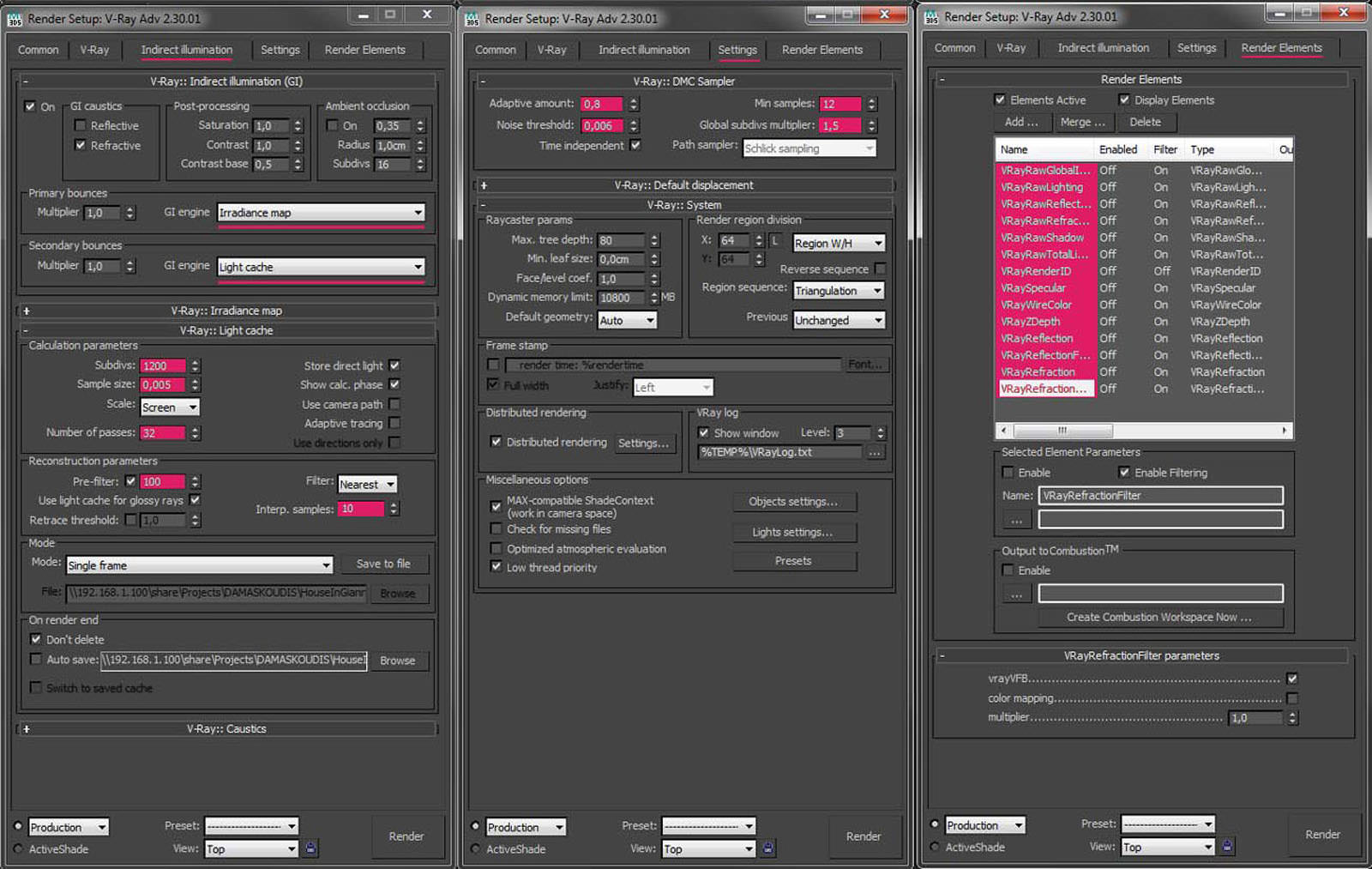Increment light cache Subdivs spinner
The height and width of the screenshot is (869, 1372).
point(196,362)
